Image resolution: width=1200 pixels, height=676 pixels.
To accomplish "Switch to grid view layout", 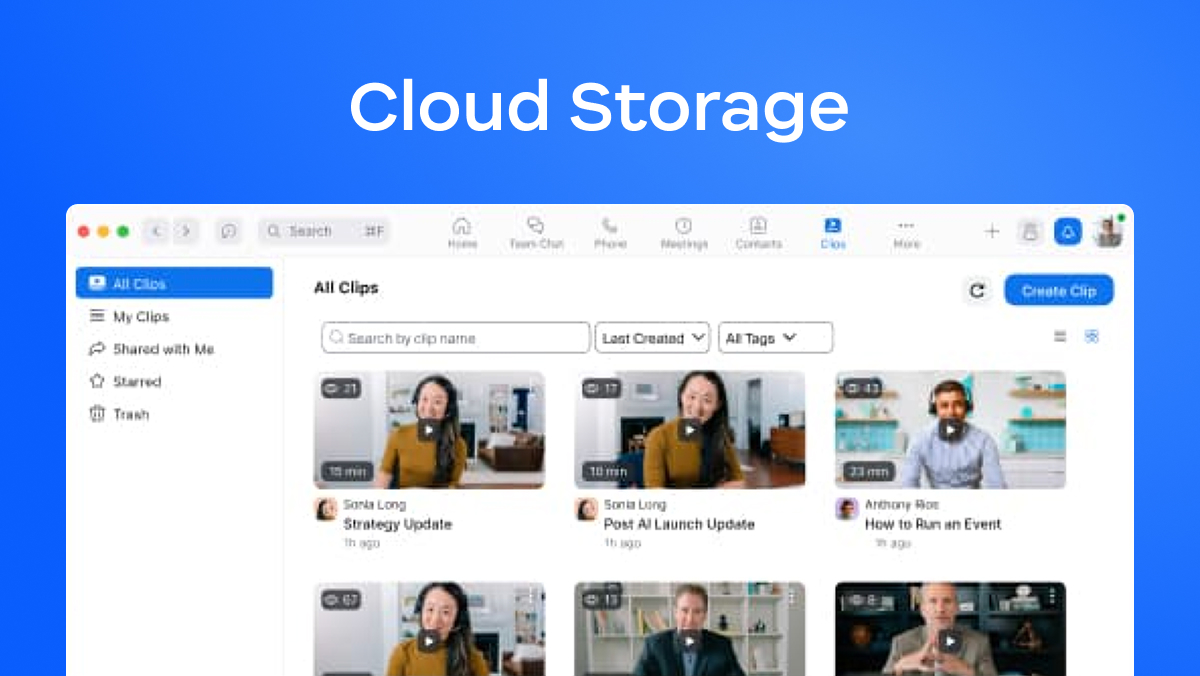I will coord(1092,337).
